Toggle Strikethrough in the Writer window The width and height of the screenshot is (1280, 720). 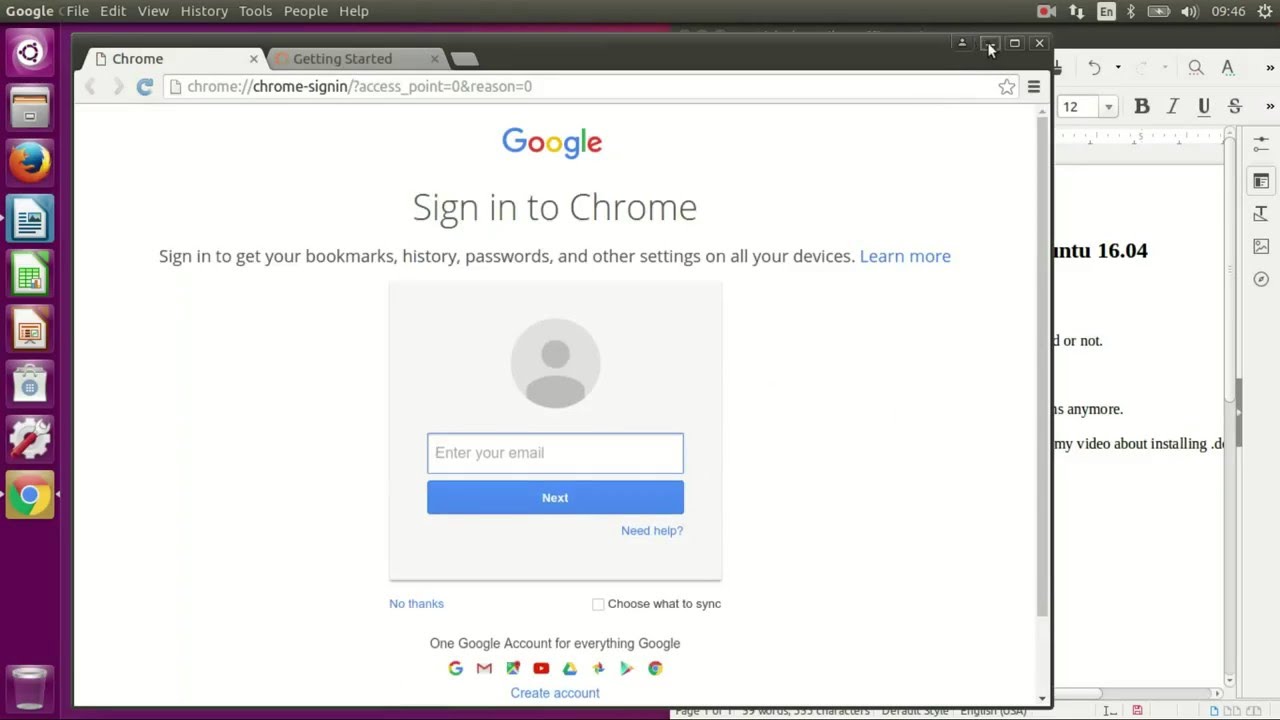1235,106
